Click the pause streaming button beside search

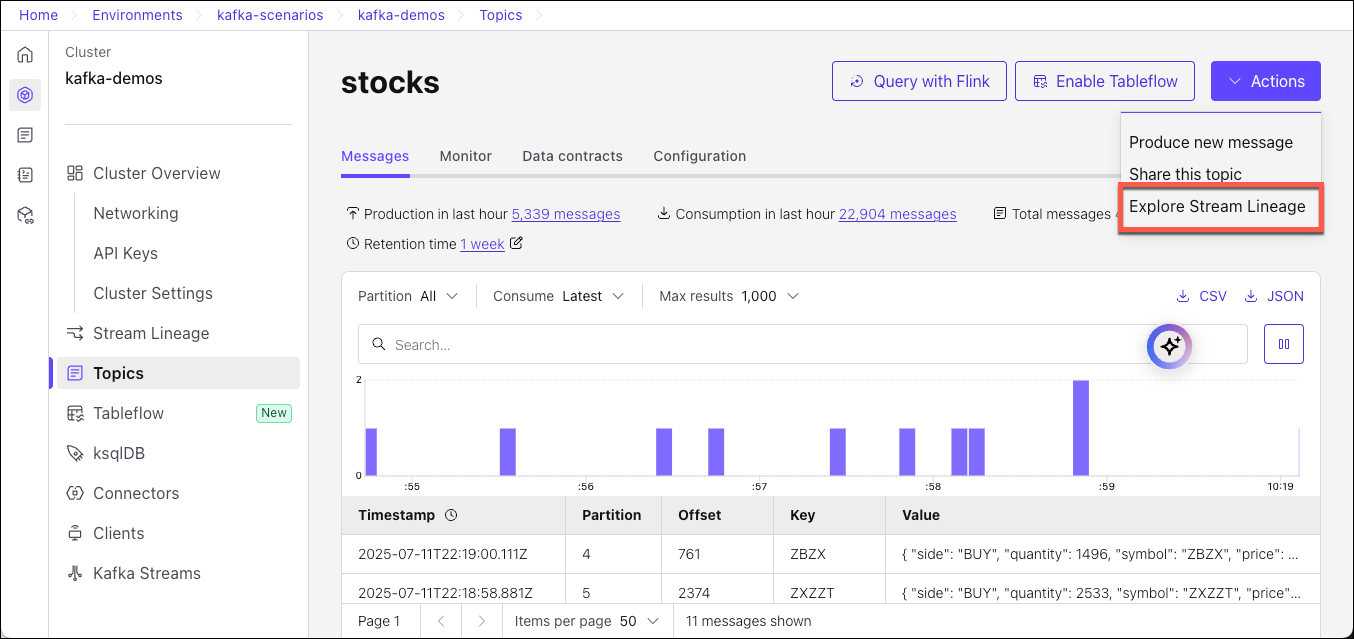point(1284,344)
